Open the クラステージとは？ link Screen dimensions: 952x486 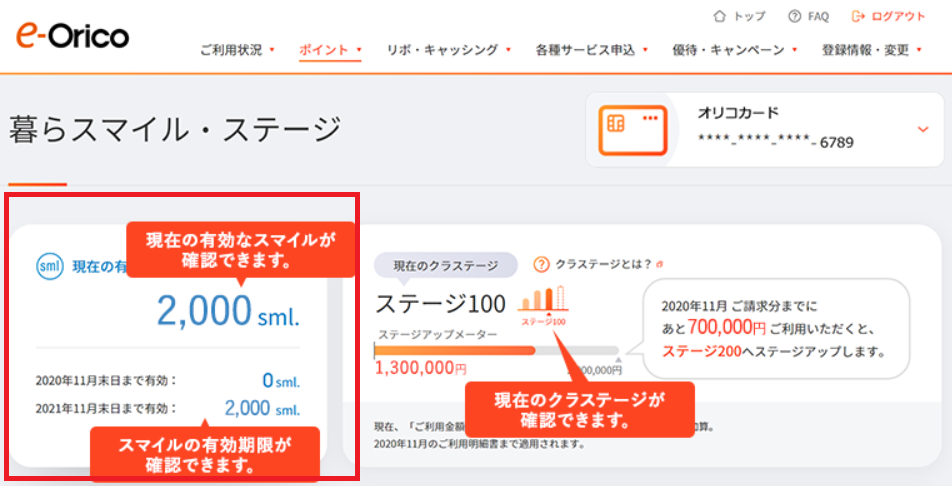click(603, 264)
